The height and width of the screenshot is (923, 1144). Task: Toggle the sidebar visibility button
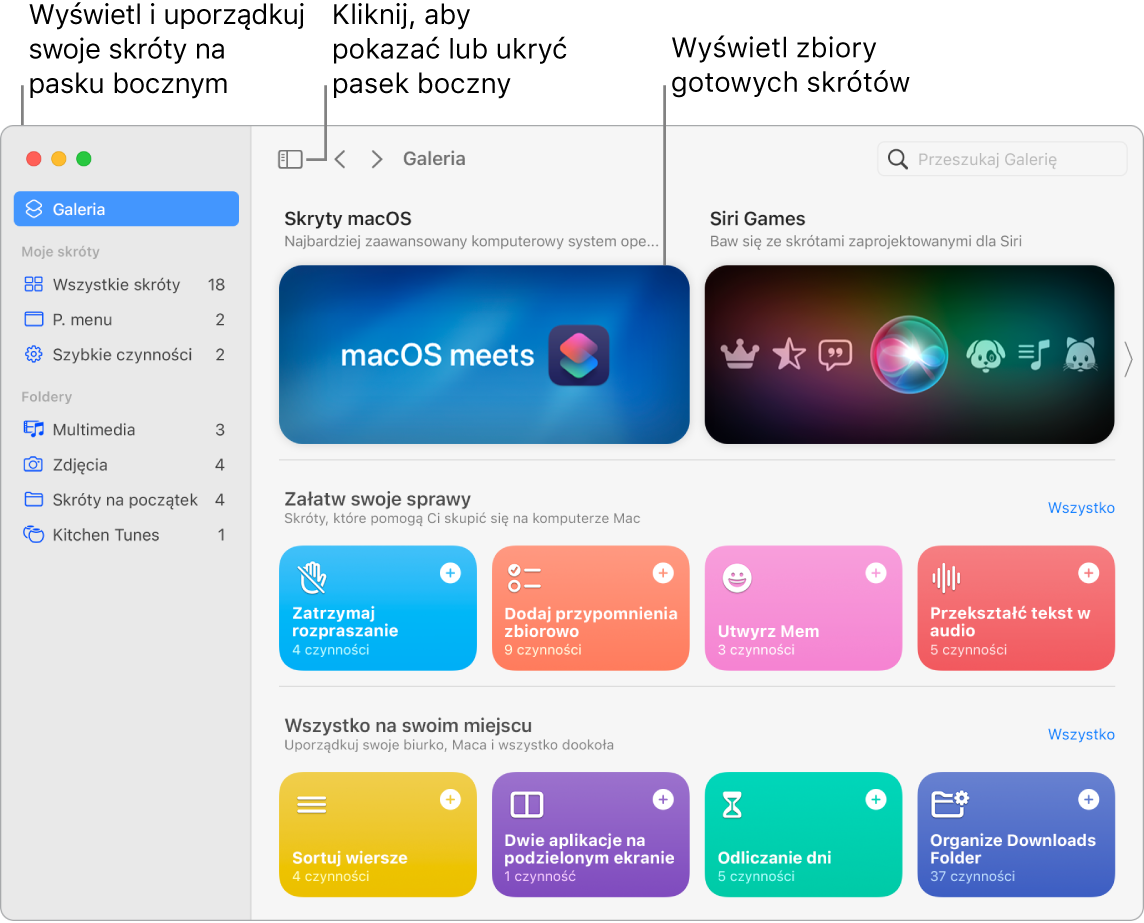pos(290,159)
